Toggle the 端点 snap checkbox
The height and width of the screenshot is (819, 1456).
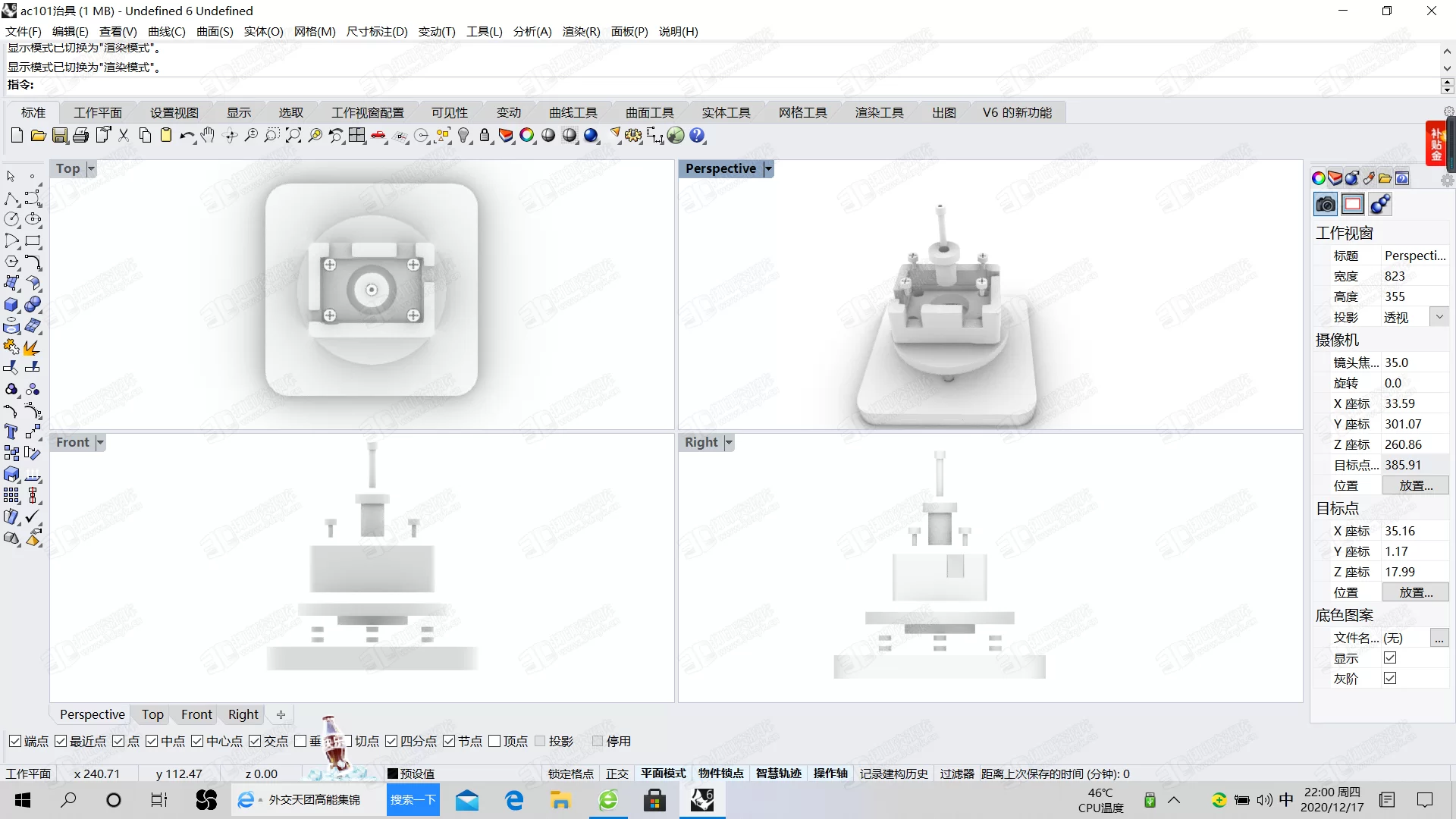click(x=15, y=741)
